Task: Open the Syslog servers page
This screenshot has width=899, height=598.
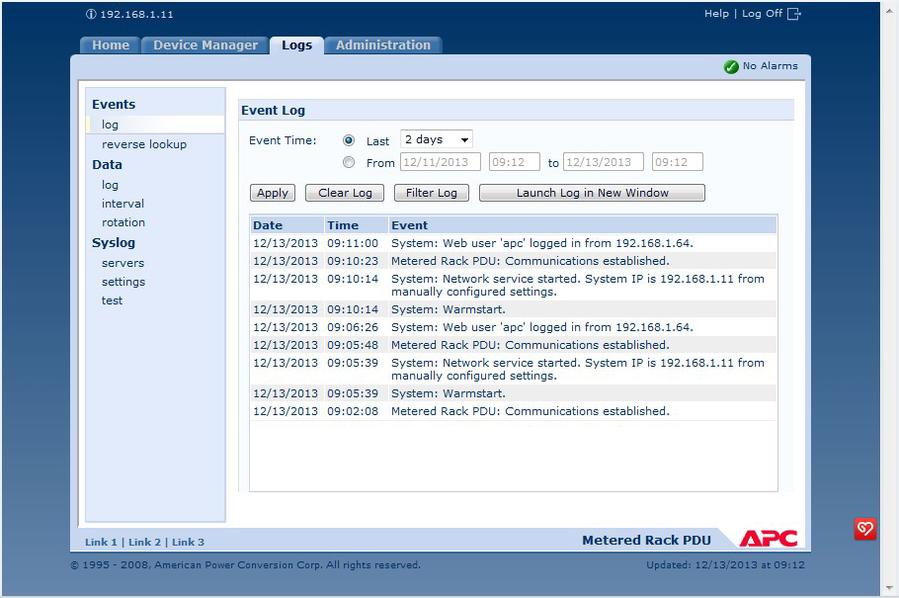Action: click(x=123, y=263)
